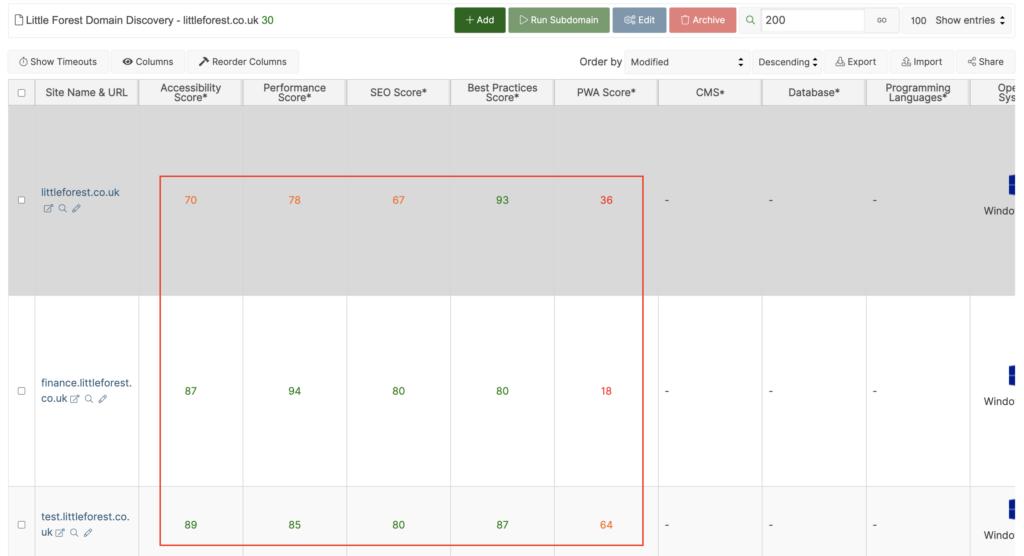This screenshot has width=1024, height=556.
Task: Tick checkbox for littleforest.co.uk row
Action: 22,200
